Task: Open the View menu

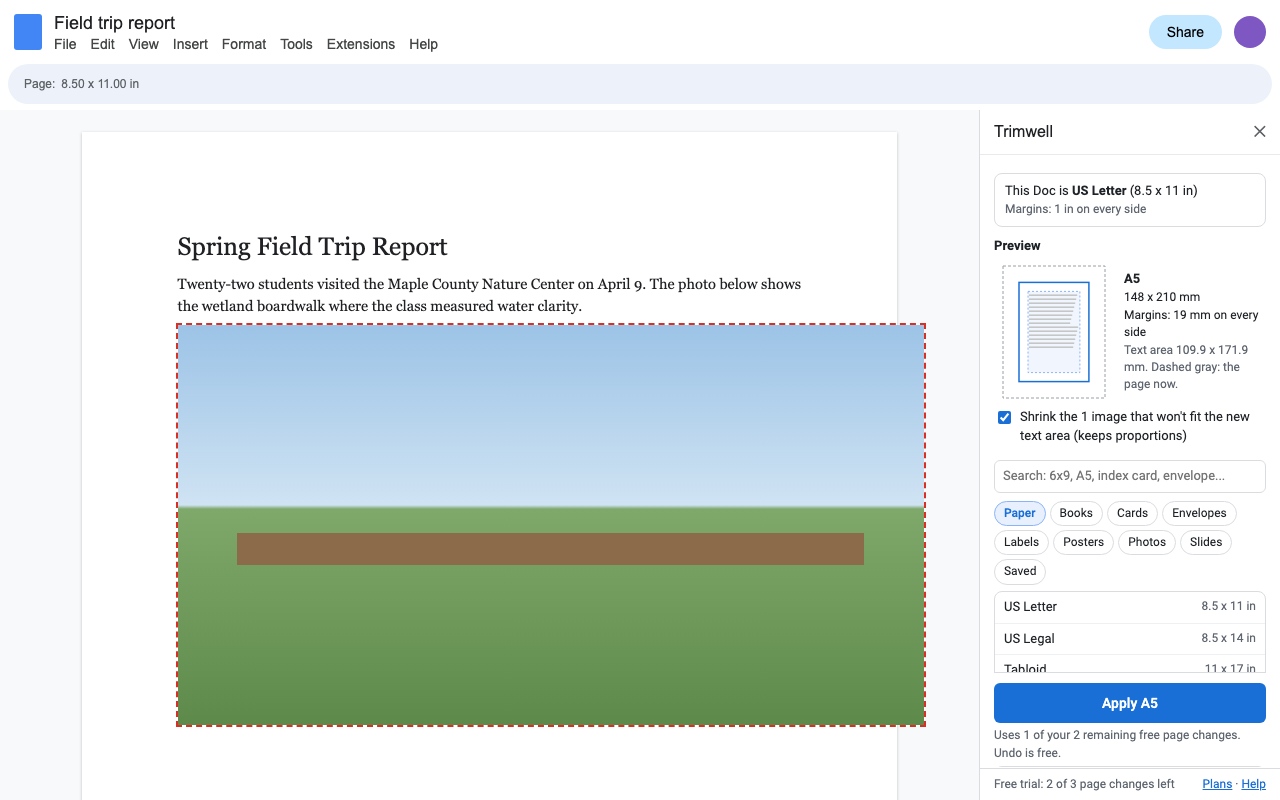Action: tap(144, 44)
